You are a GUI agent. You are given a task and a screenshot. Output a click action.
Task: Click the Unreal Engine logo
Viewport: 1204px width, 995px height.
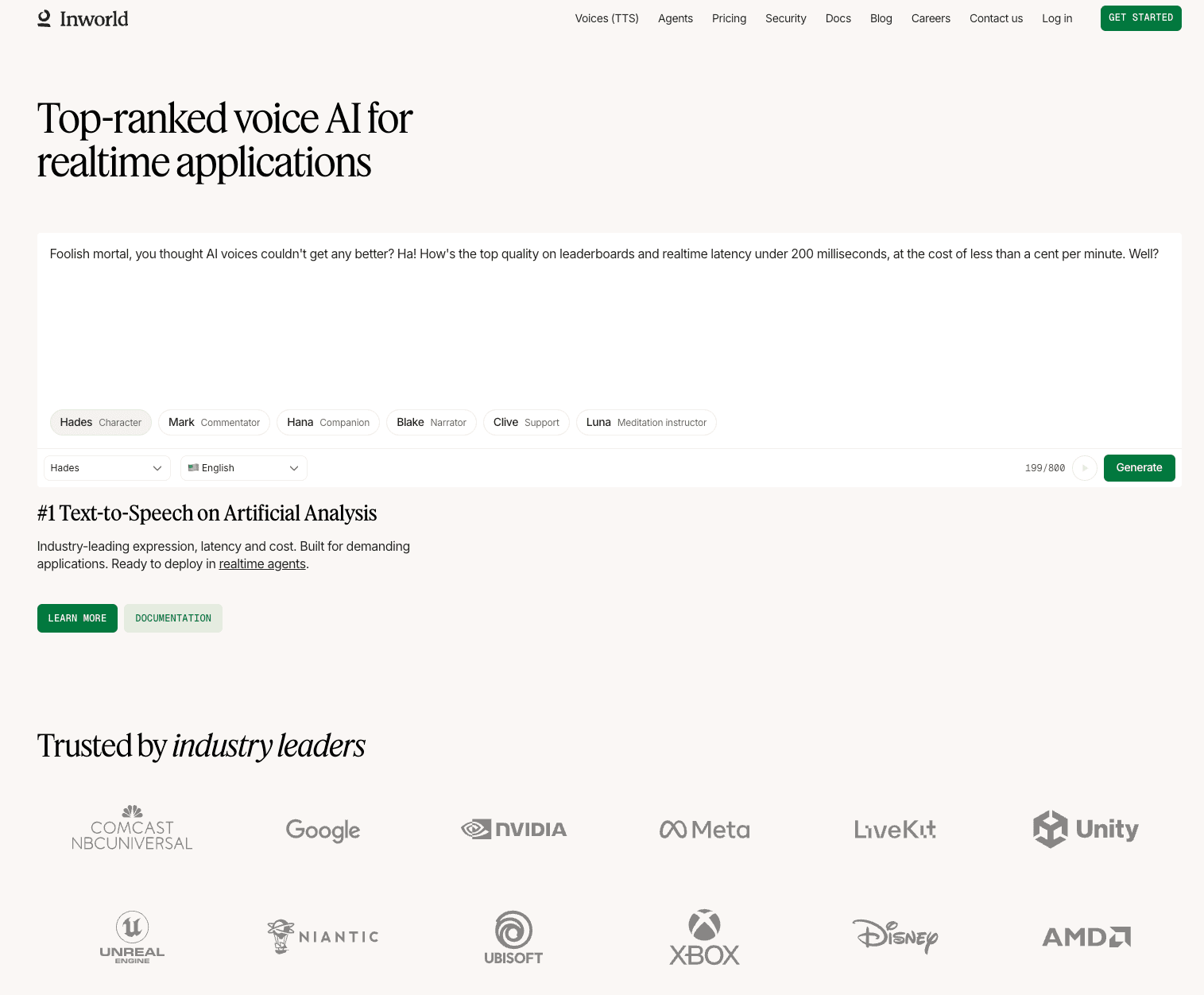tap(132, 938)
